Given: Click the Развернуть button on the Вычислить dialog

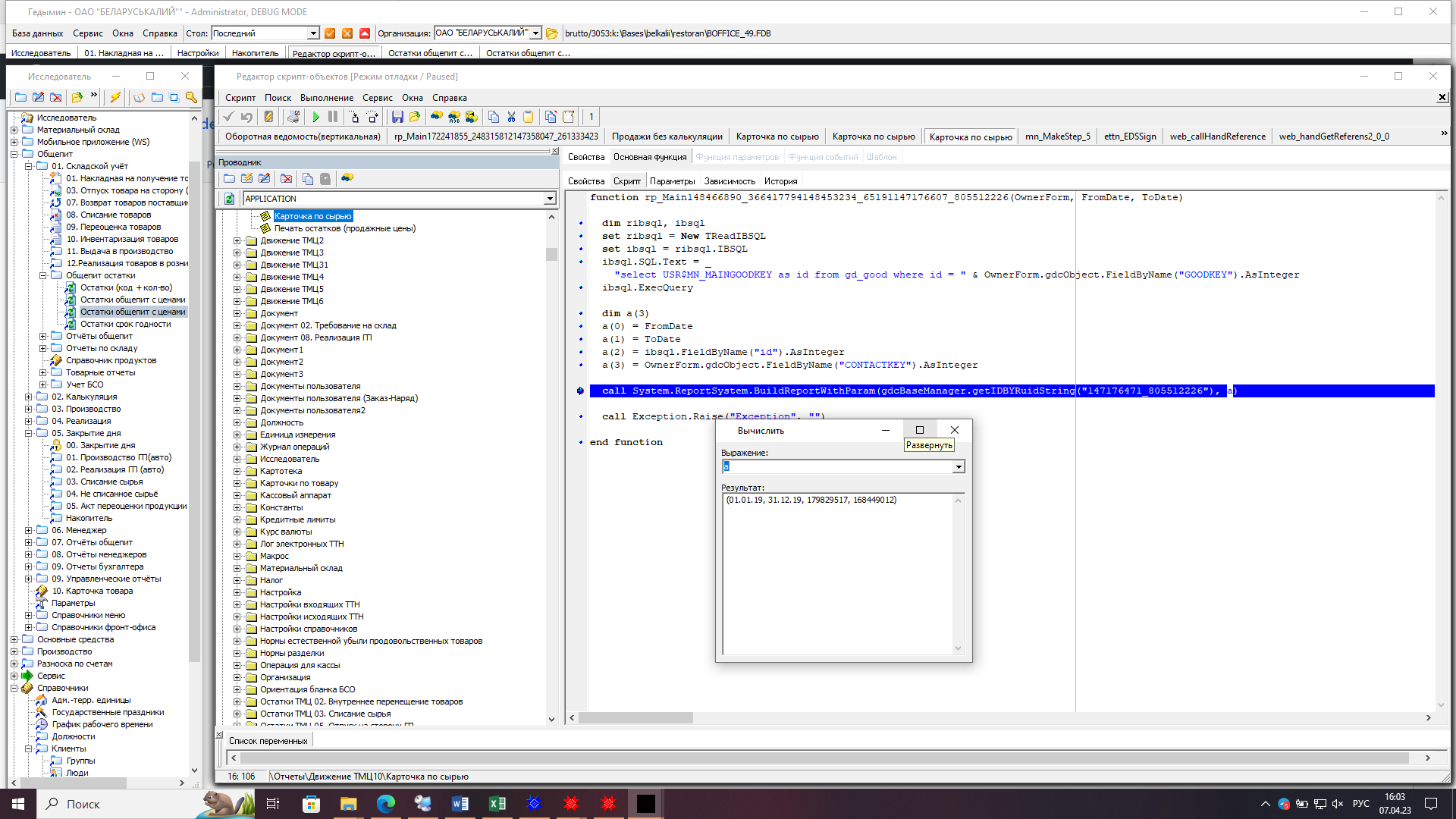Looking at the screenshot, I should point(919,429).
